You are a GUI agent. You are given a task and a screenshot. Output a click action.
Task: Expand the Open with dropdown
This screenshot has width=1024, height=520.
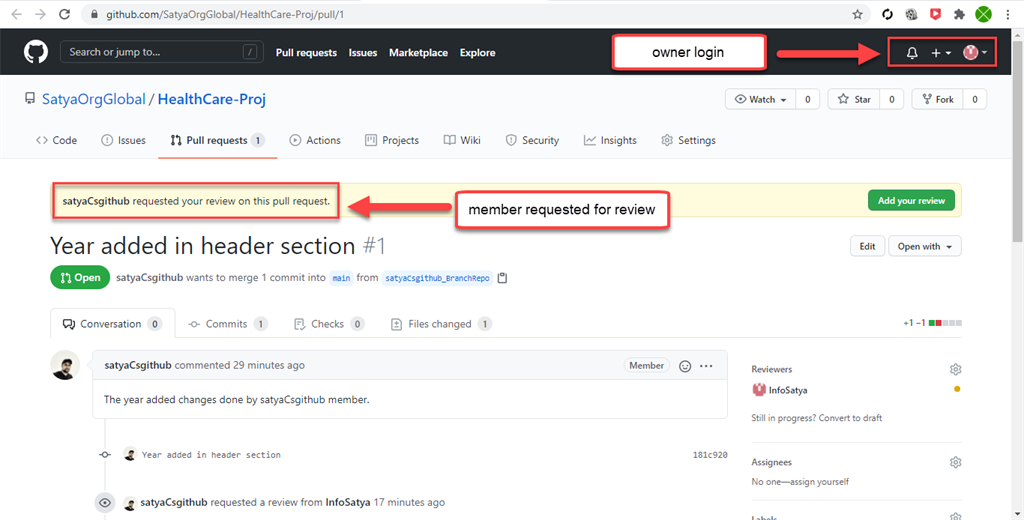[x=925, y=246]
